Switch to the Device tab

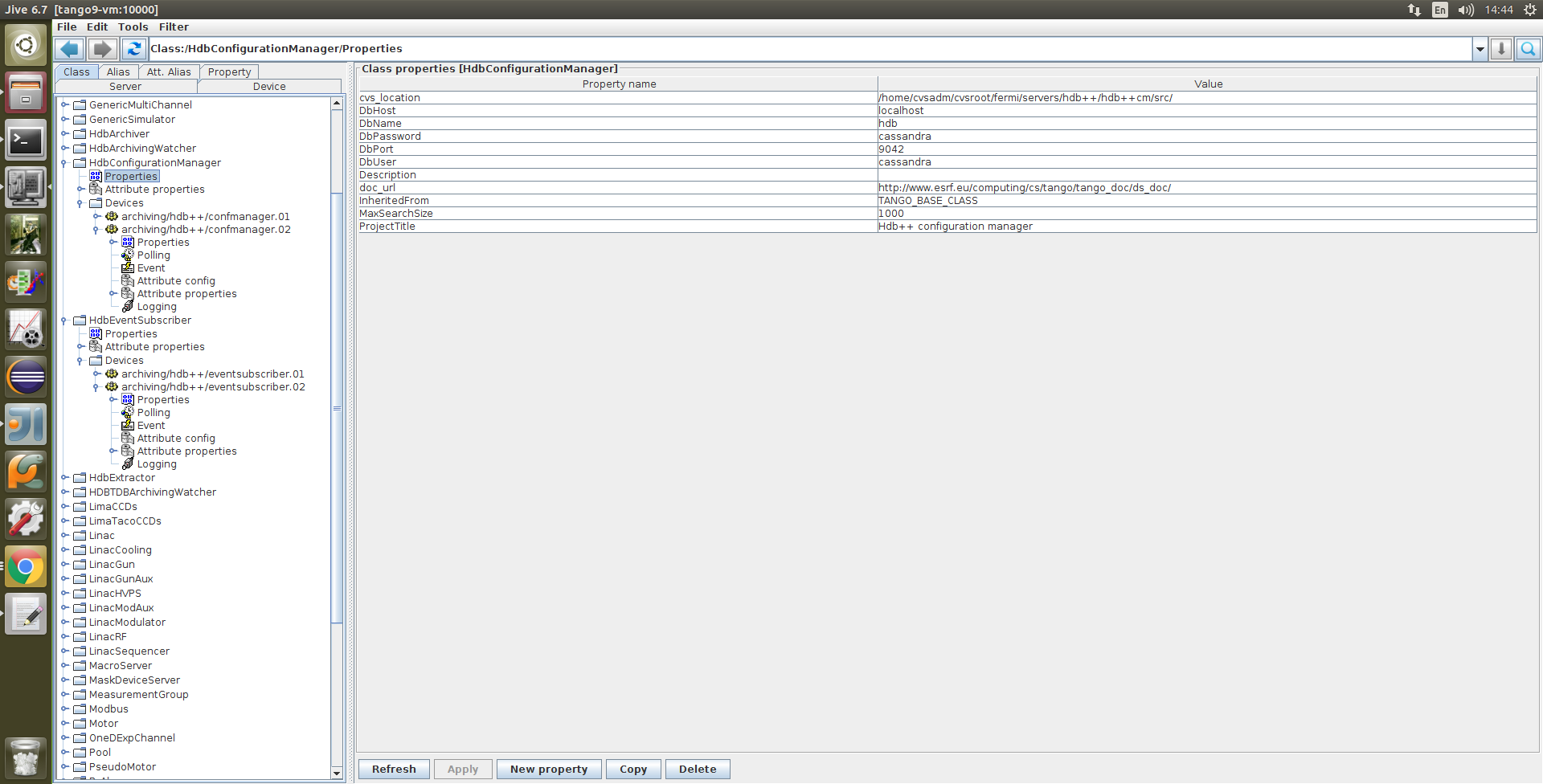269,86
